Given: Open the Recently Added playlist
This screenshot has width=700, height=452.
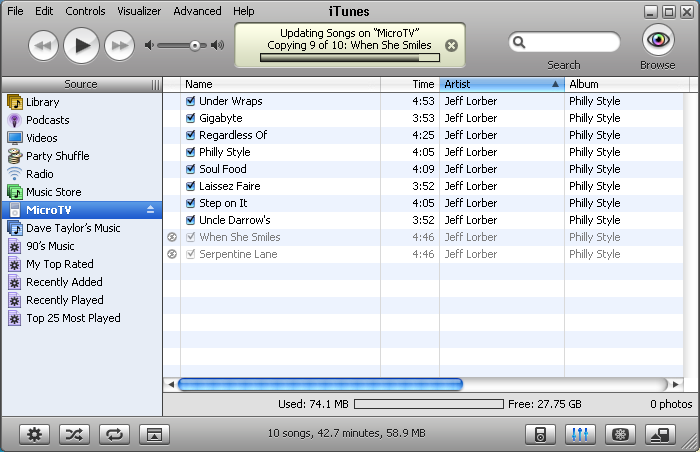Looking at the screenshot, I should tap(82, 282).
